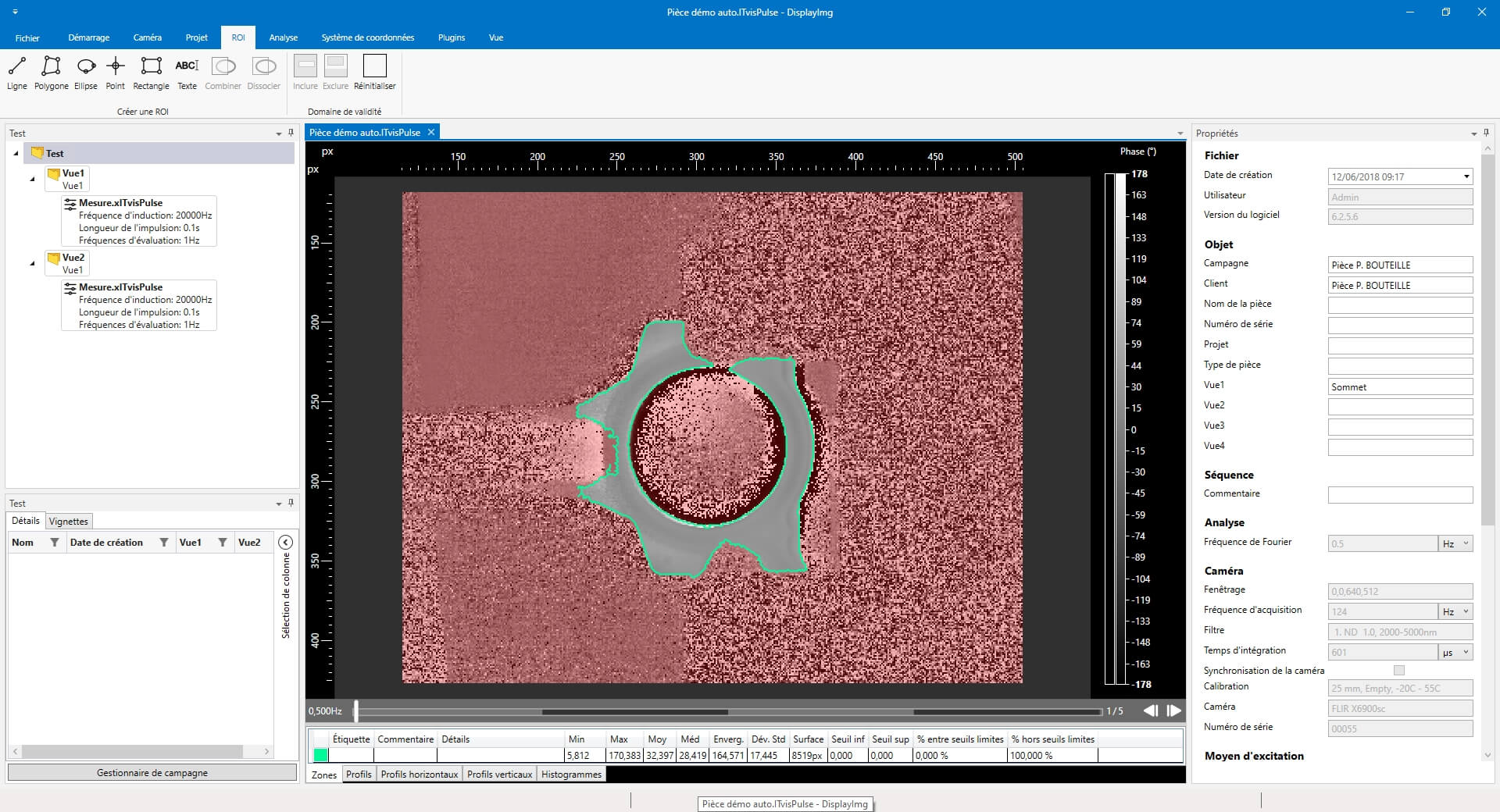Click the Inclure validity domain icon
The width and height of the screenshot is (1500, 812).
[305, 73]
